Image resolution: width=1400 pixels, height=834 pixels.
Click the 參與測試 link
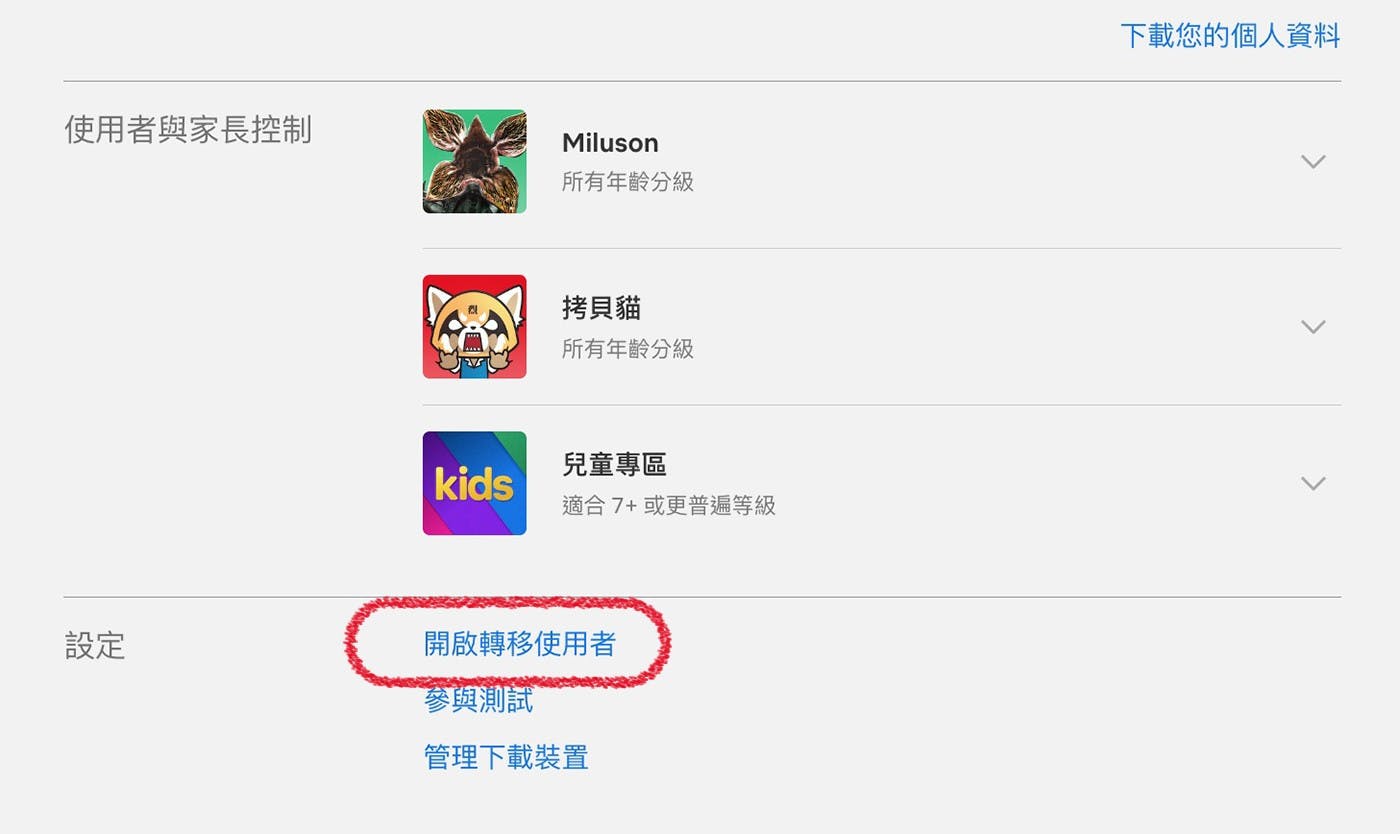[x=478, y=700]
